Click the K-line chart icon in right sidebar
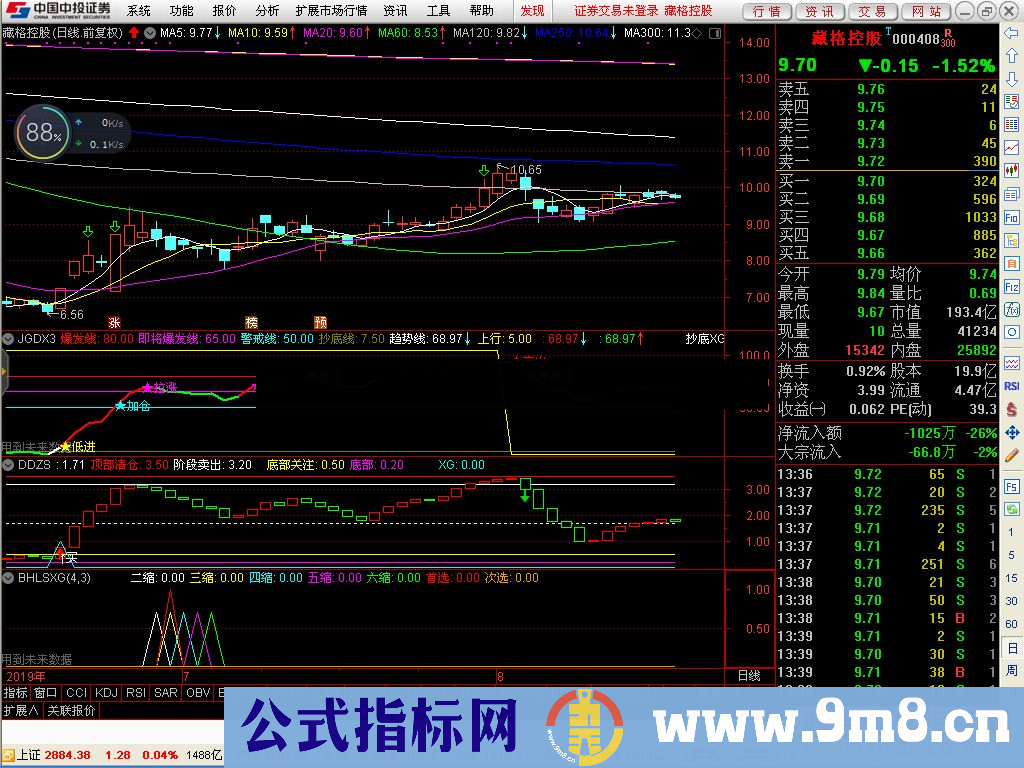This screenshot has width=1024, height=768. [x=1012, y=170]
